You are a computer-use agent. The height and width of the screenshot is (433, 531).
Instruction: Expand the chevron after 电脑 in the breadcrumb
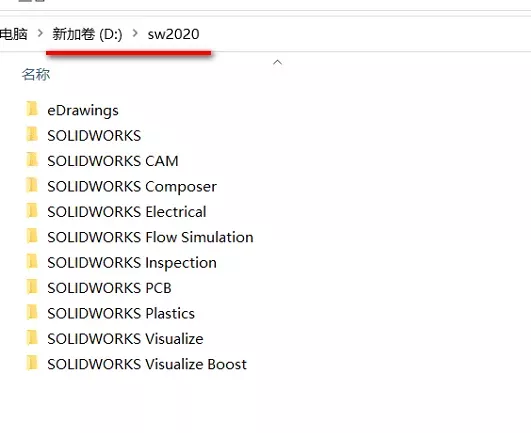(40, 33)
